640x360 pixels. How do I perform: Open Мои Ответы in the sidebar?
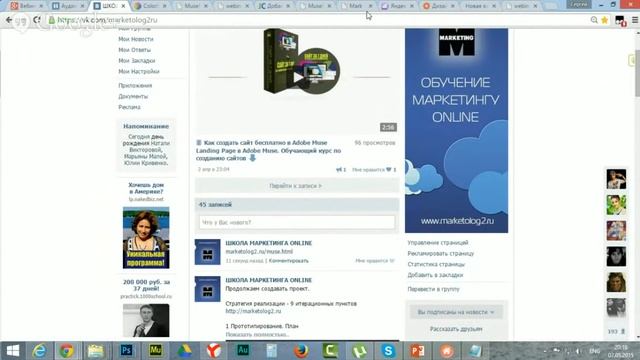click(135, 50)
